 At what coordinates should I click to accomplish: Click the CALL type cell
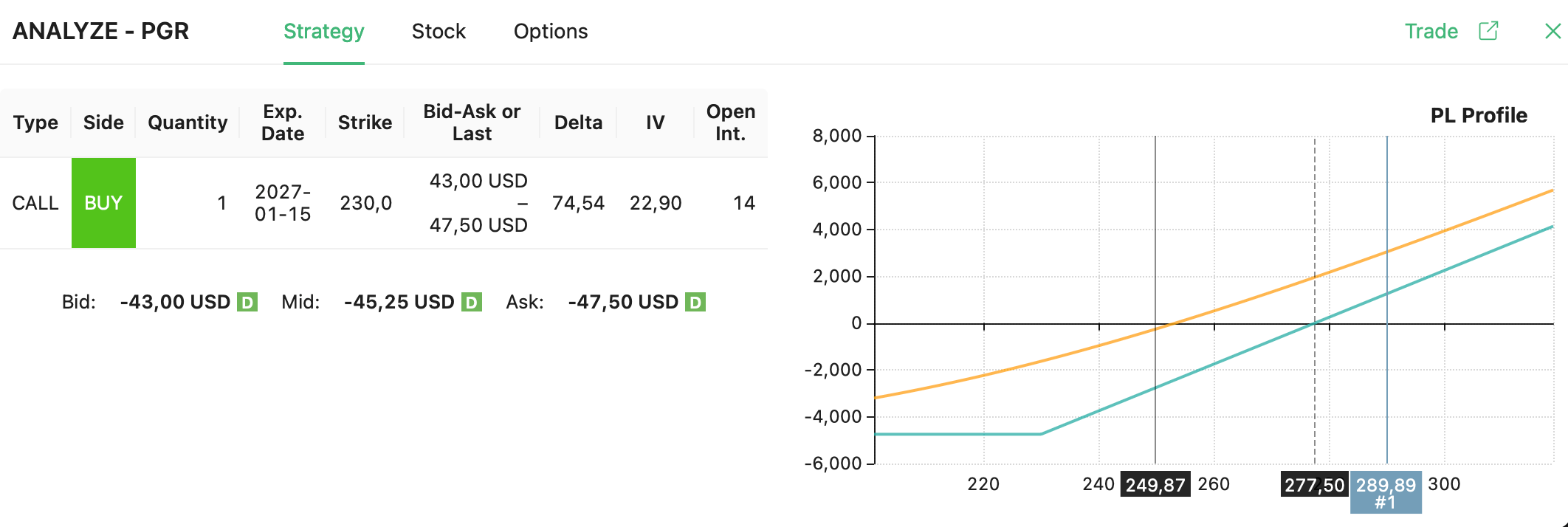pos(35,203)
